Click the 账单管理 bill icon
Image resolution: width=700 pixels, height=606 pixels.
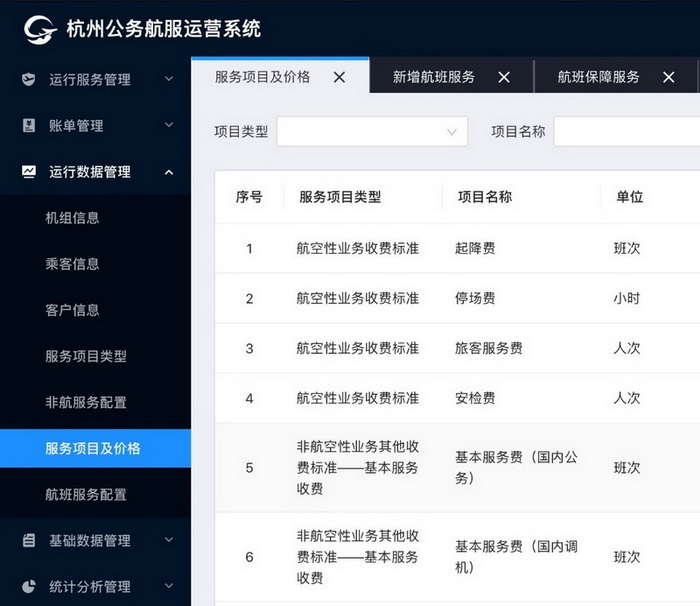pyautogui.click(x=29, y=126)
